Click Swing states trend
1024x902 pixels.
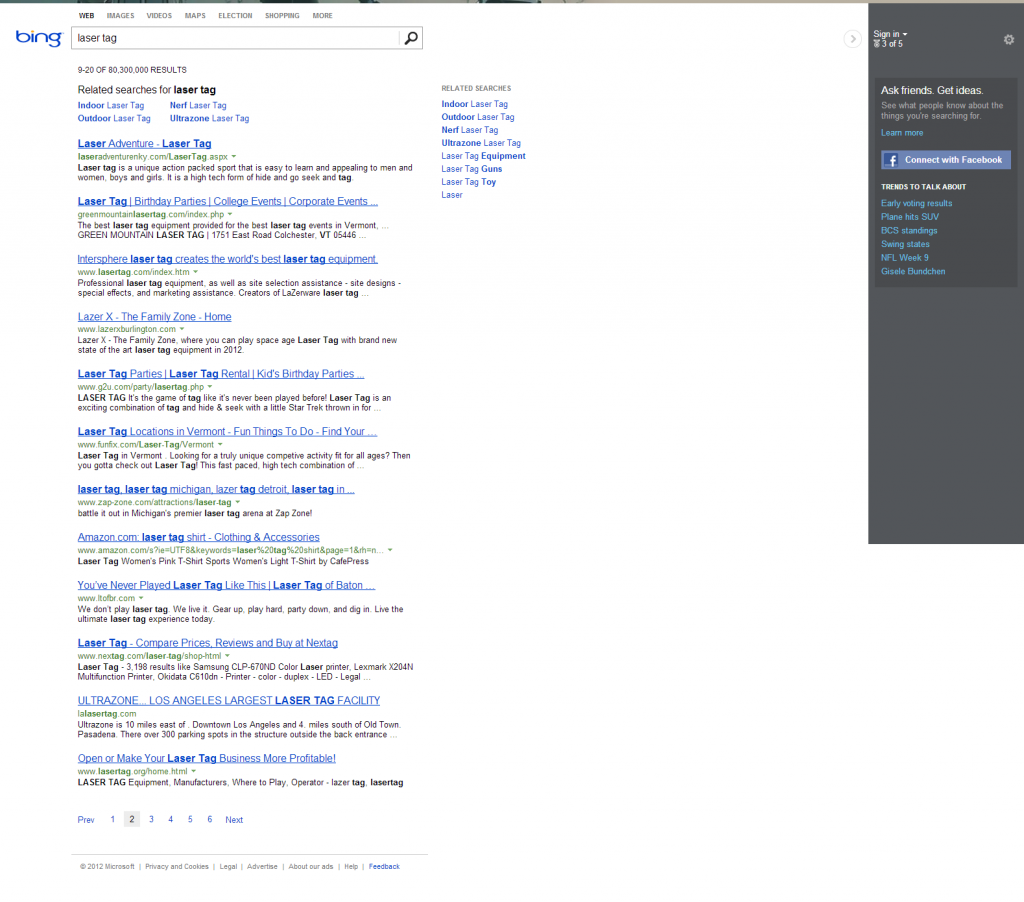click(905, 244)
